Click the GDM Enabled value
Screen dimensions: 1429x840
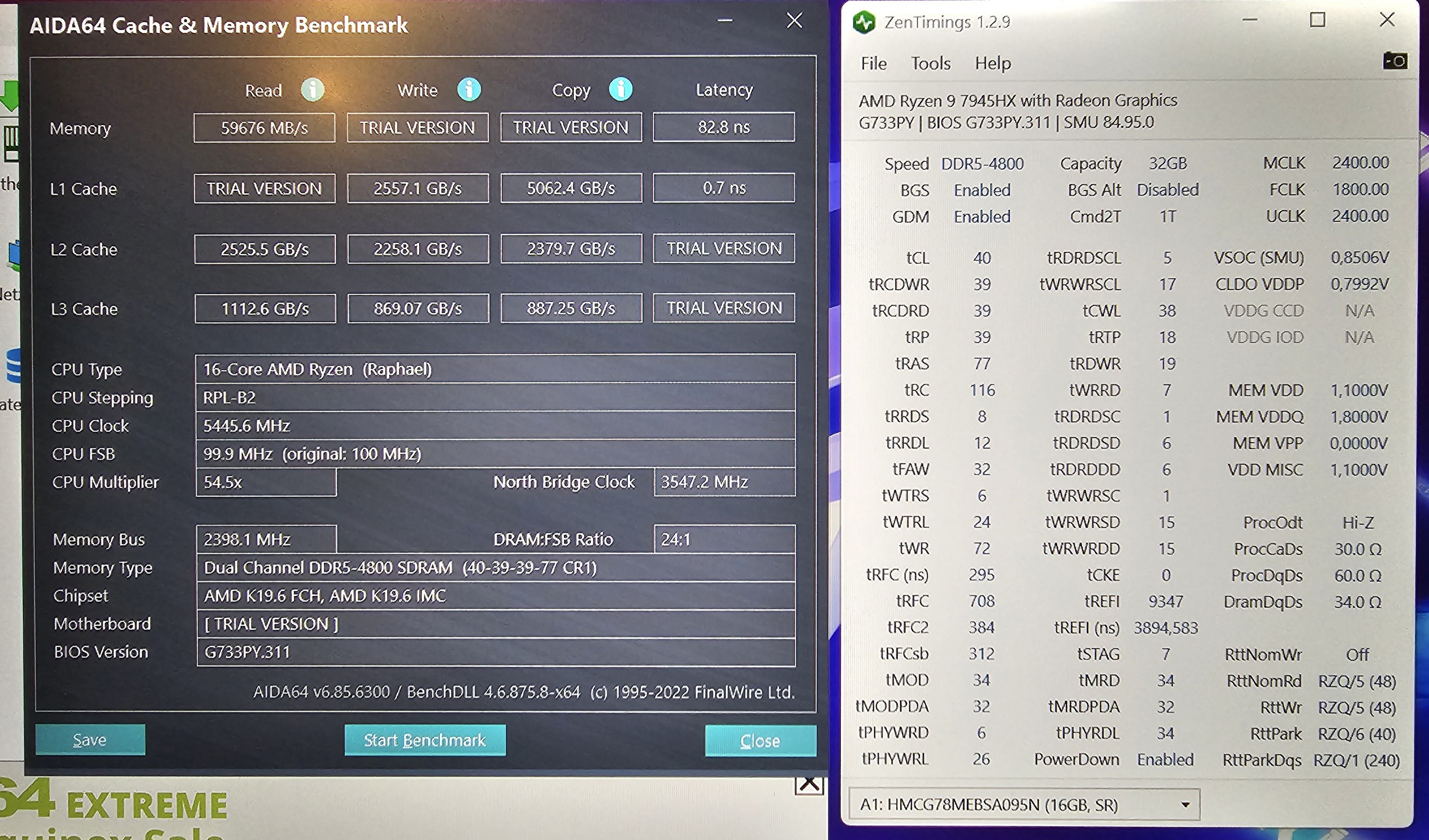pos(982,216)
